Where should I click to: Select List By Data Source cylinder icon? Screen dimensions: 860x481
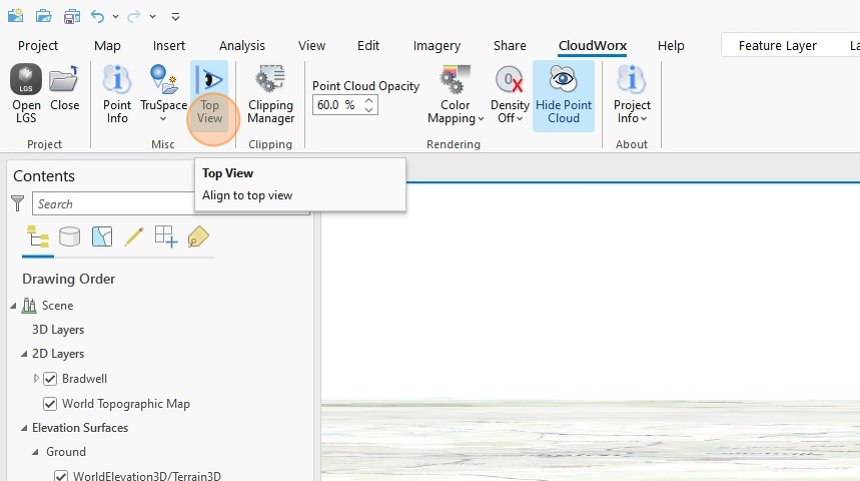70,237
